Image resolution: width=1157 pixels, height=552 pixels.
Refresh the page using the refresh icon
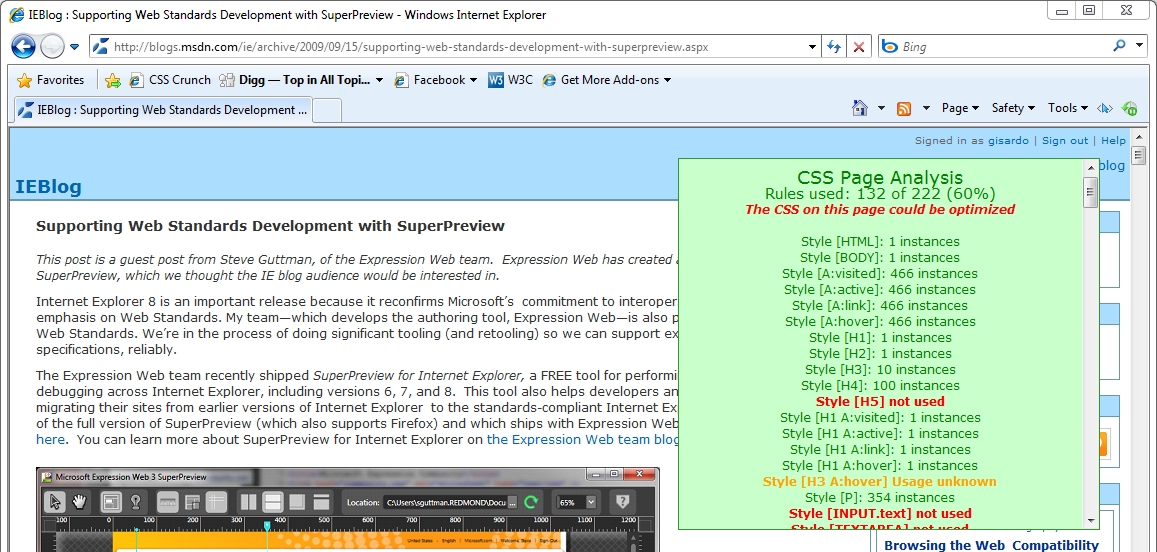pyautogui.click(x=834, y=46)
